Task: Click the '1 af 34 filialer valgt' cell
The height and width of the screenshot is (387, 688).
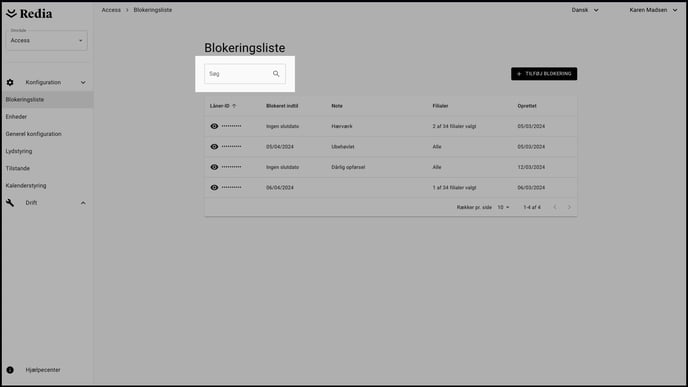Action: [x=454, y=187]
